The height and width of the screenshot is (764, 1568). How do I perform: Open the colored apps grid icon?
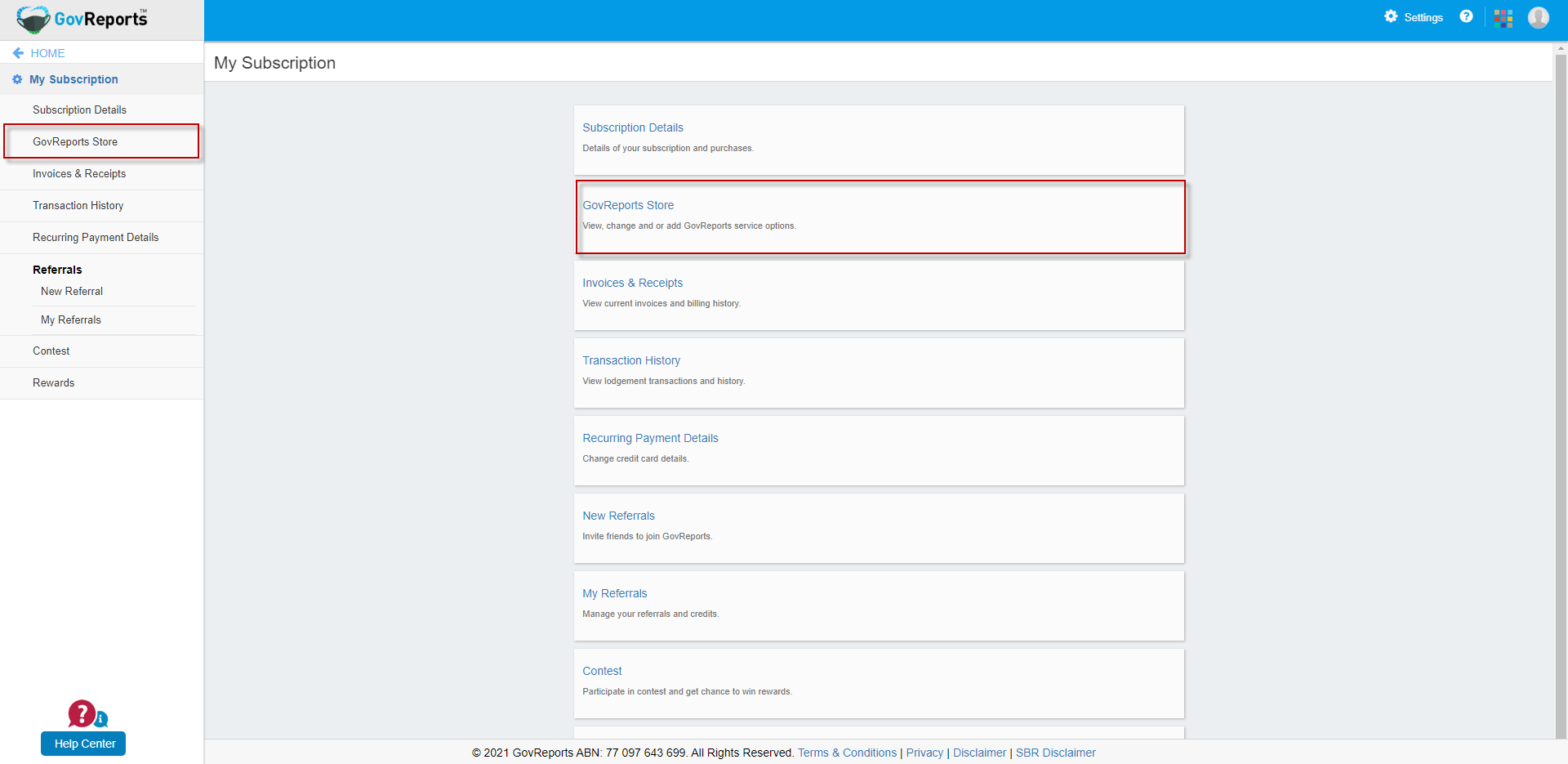click(1503, 18)
